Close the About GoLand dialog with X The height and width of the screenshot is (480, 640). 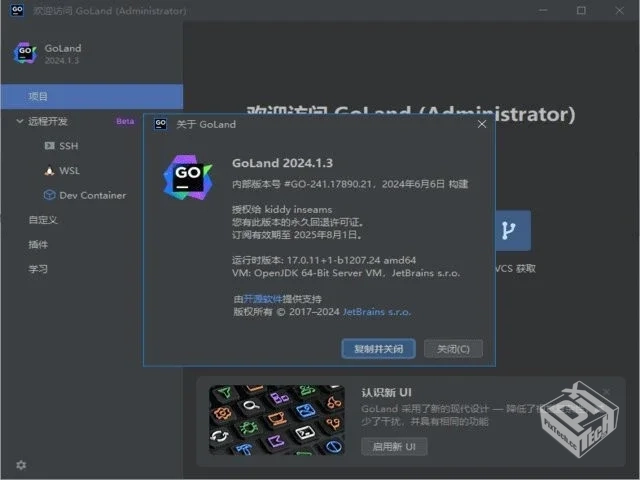482,124
